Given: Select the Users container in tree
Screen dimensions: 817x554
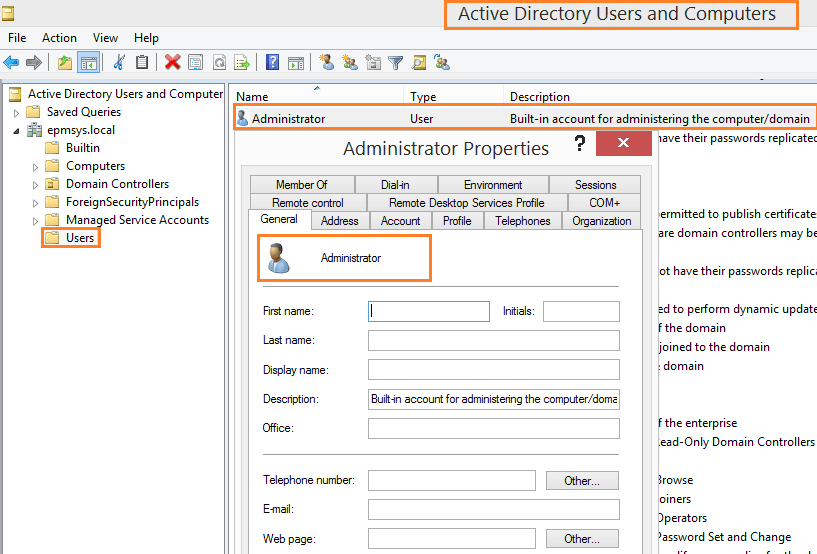Looking at the screenshot, I should click(x=80, y=238).
